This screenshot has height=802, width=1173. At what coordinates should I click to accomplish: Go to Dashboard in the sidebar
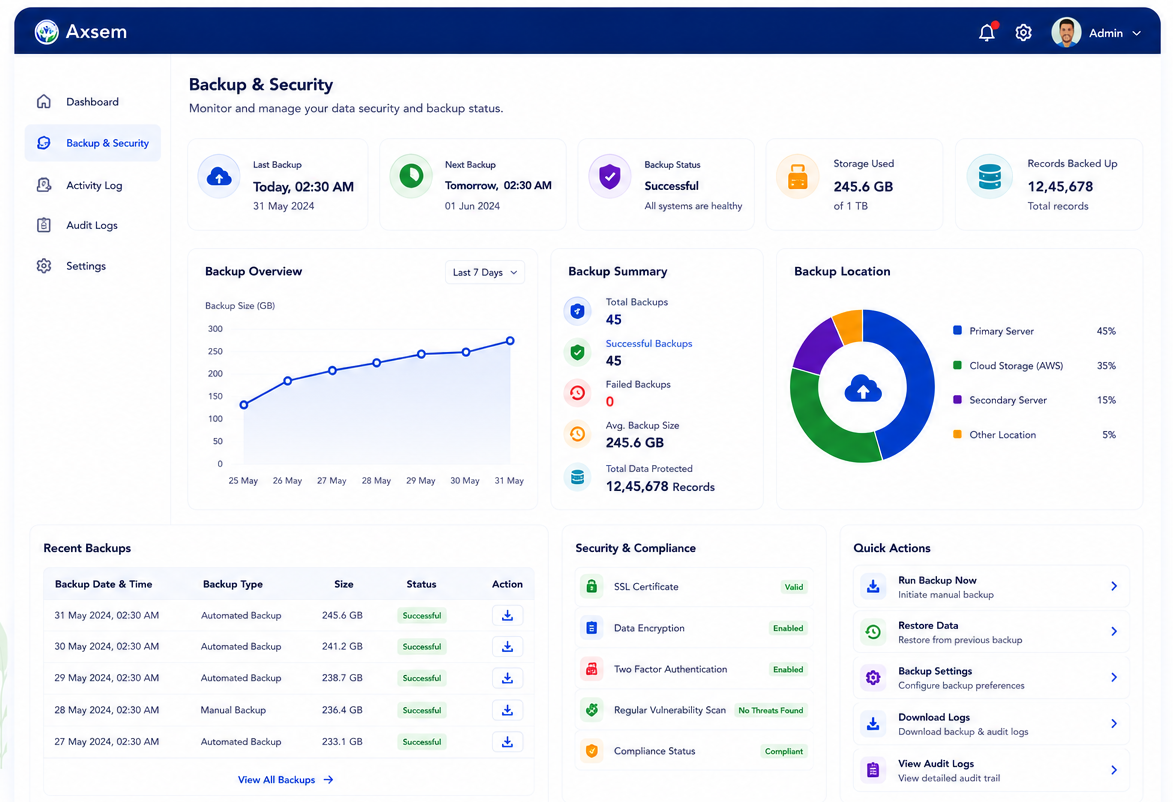point(93,102)
